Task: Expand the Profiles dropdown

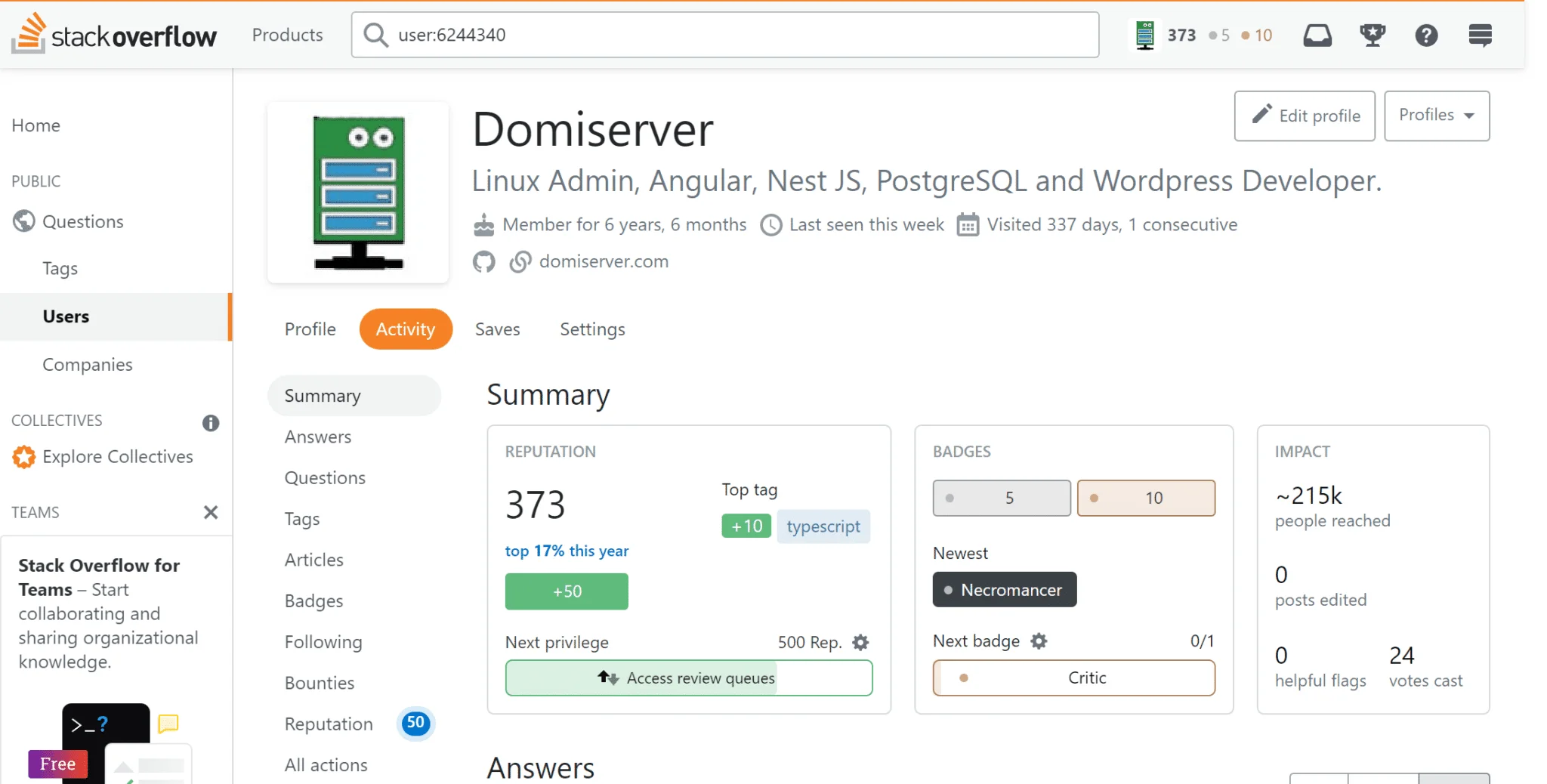Action: (x=1436, y=116)
